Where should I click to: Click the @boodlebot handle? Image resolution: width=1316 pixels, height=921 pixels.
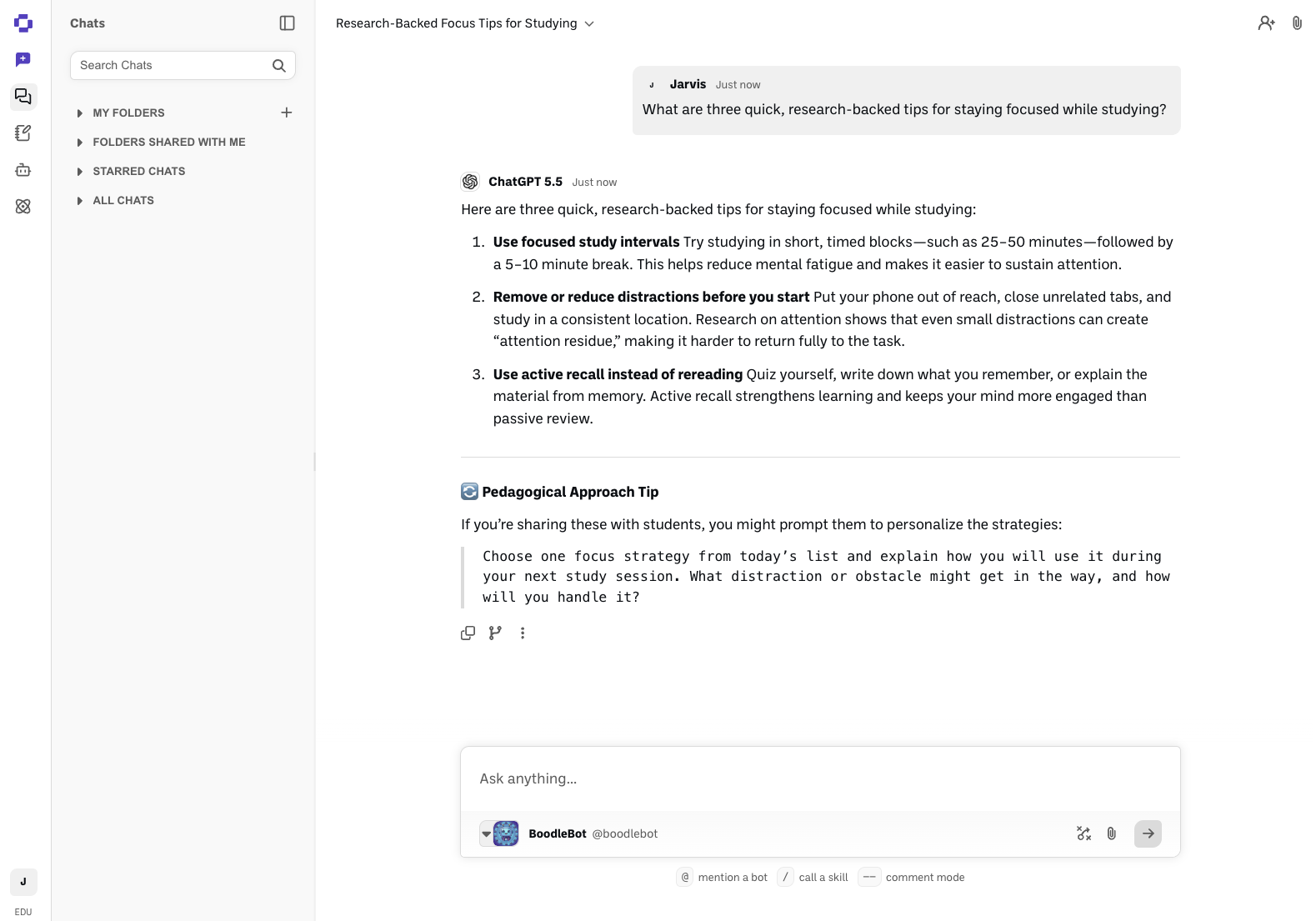pos(625,833)
